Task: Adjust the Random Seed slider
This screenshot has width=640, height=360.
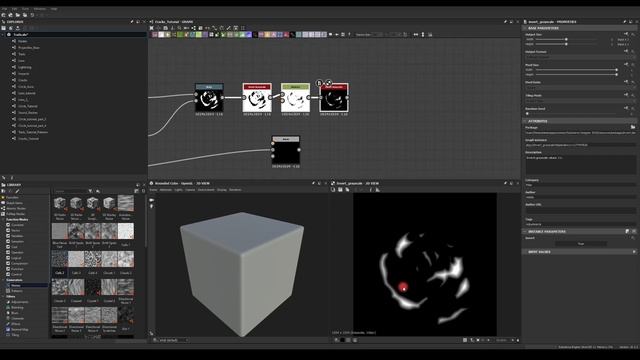Action: point(571,113)
